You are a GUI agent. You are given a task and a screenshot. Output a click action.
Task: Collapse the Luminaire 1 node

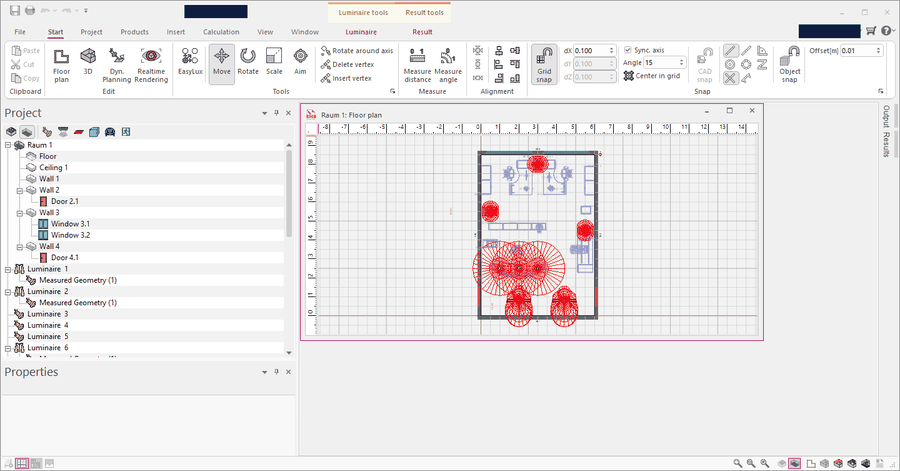tap(8, 269)
